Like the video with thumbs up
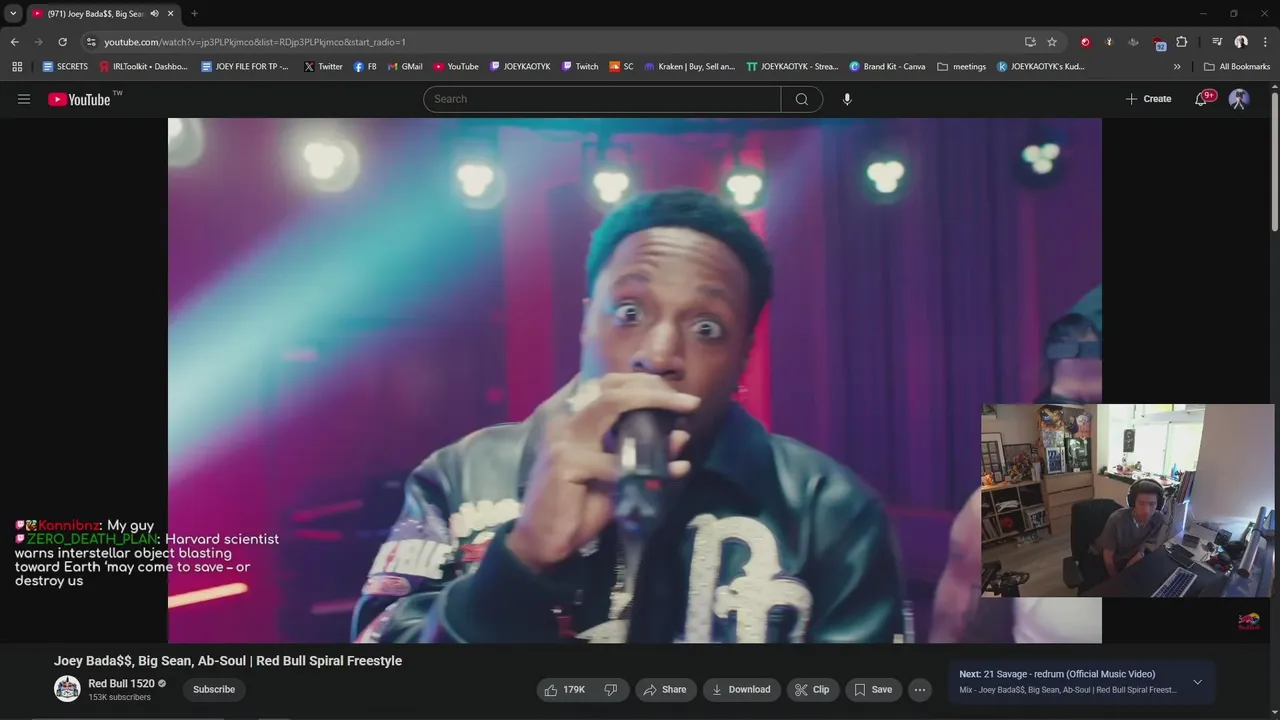Screen dimensions: 1280x720 (x=563, y=689)
